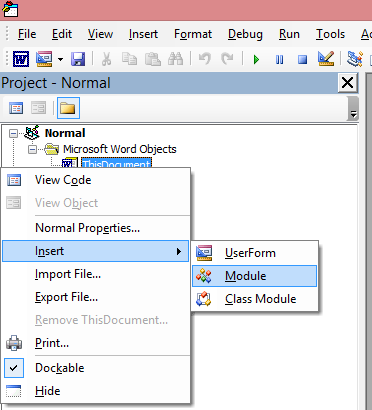Click the Standard toolbar grip handle
The width and height of the screenshot is (372, 410).
pyautogui.click(x=7, y=59)
